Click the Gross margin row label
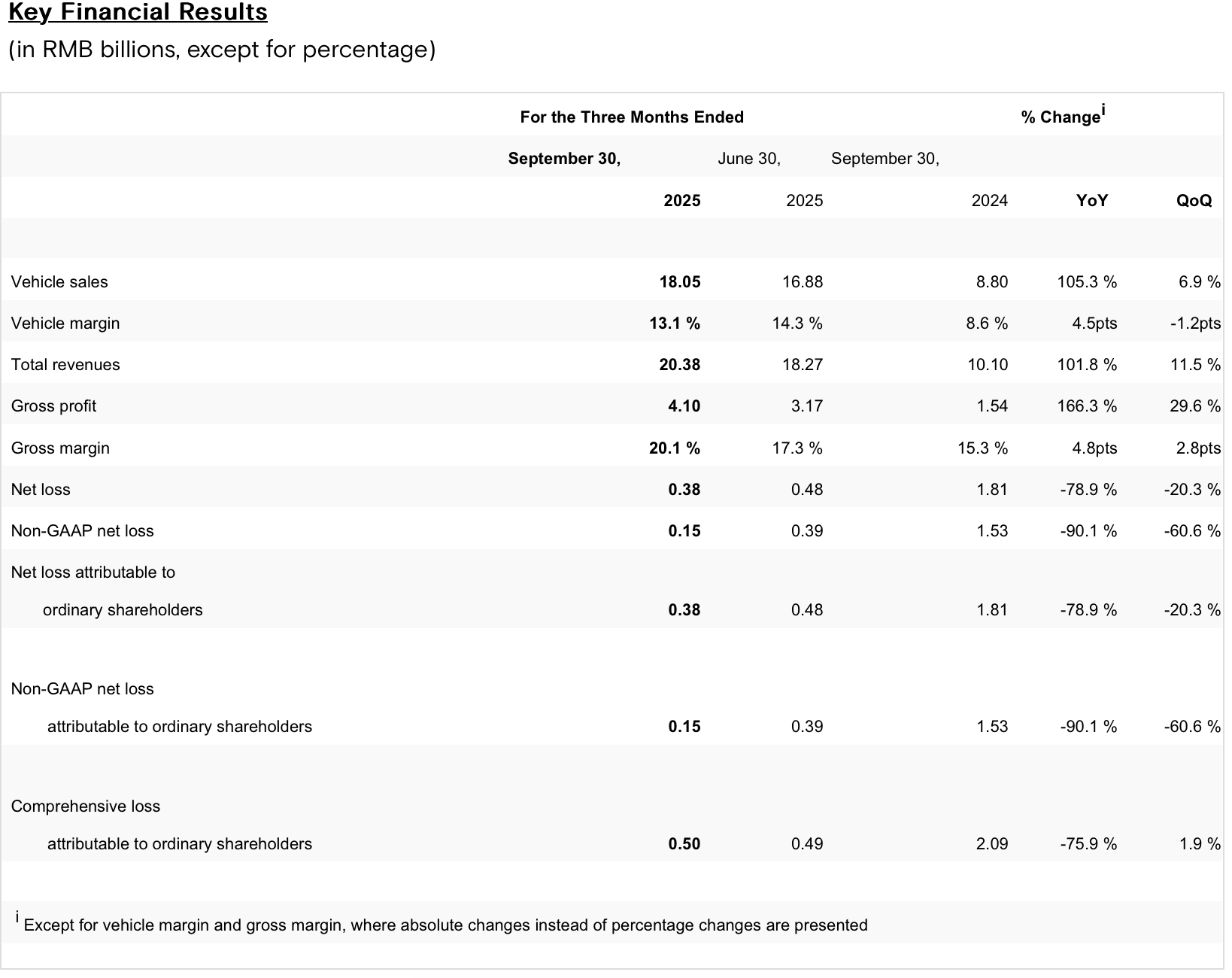Screen dimensions: 1232x978 pyautogui.click(x=60, y=448)
